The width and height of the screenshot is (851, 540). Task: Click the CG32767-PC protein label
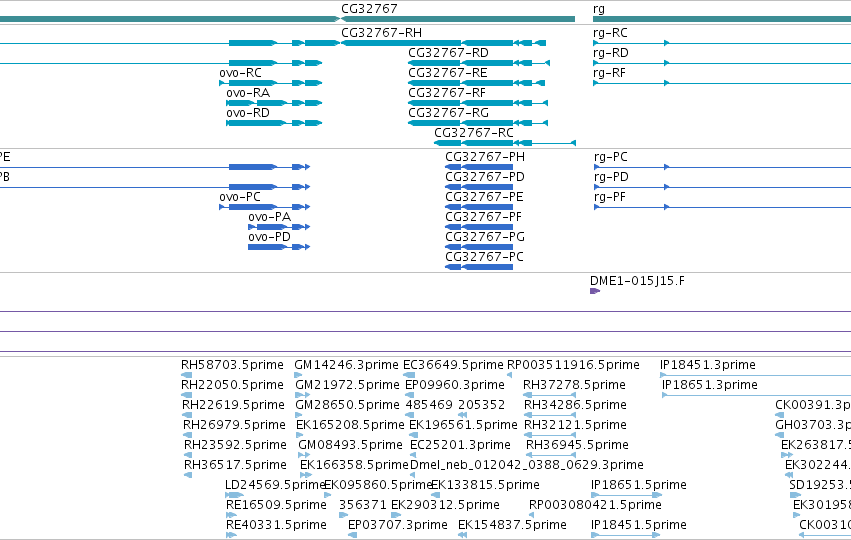(x=484, y=257)
